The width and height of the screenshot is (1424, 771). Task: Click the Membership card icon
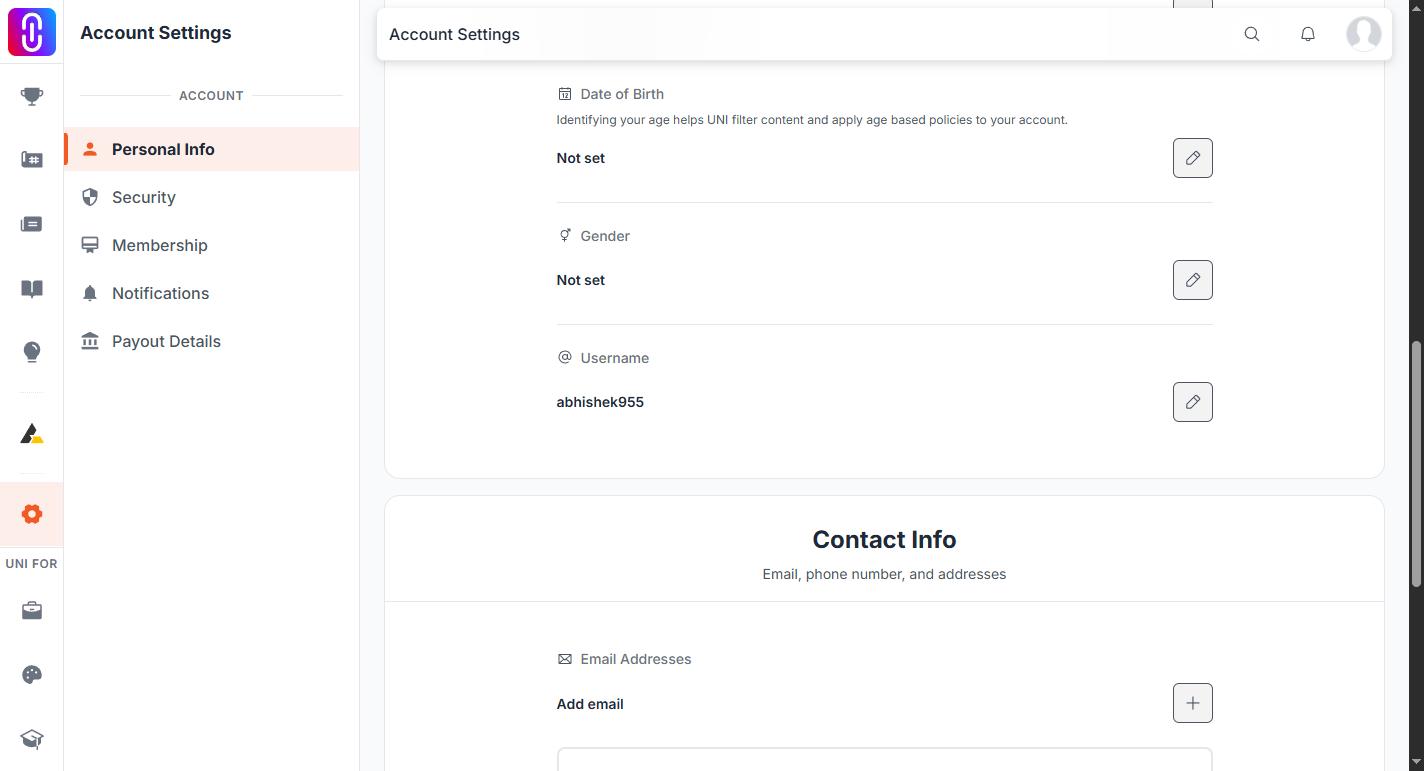pos(90,245)
